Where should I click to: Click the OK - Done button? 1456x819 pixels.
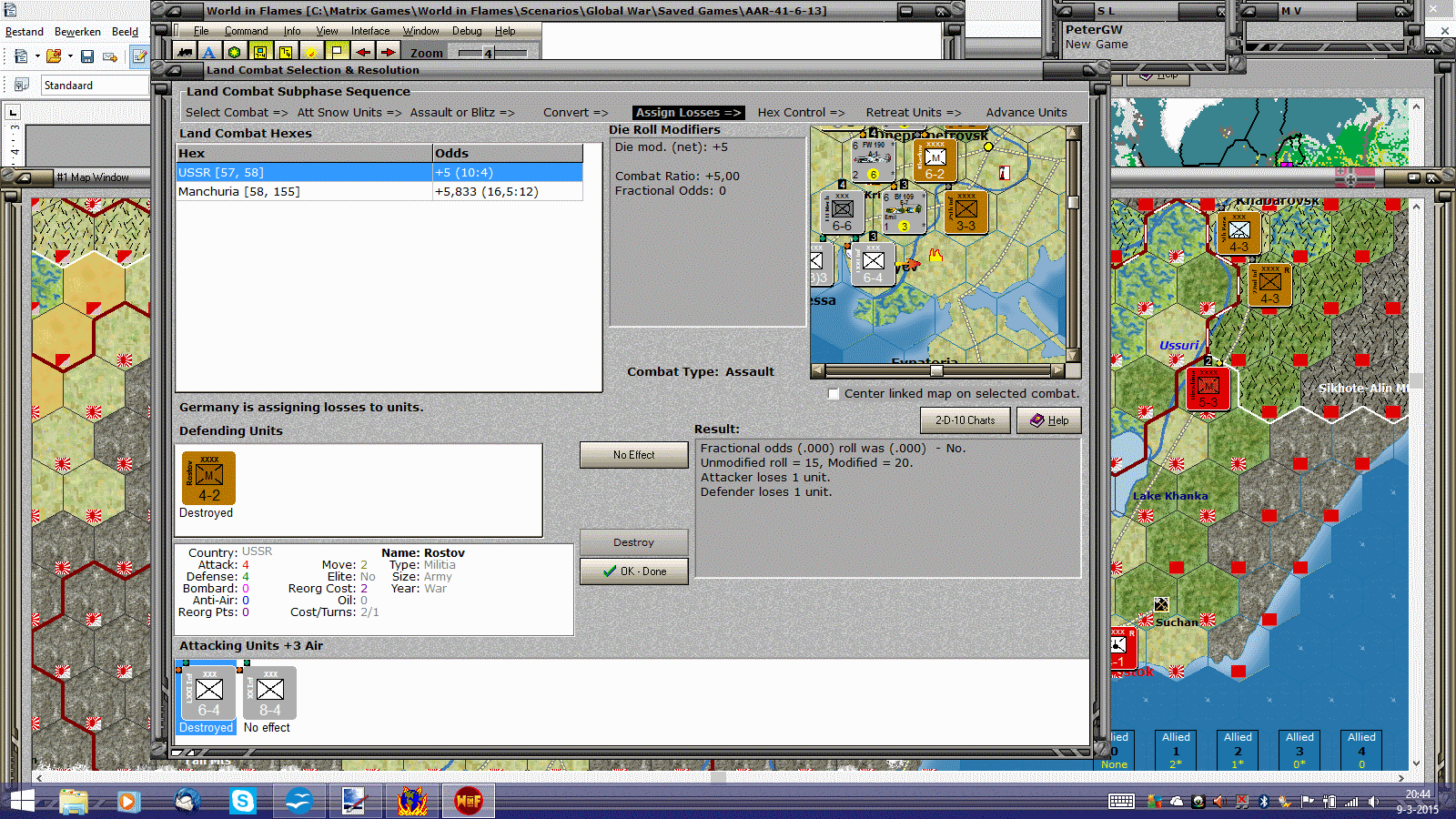(x=633, y=571)
